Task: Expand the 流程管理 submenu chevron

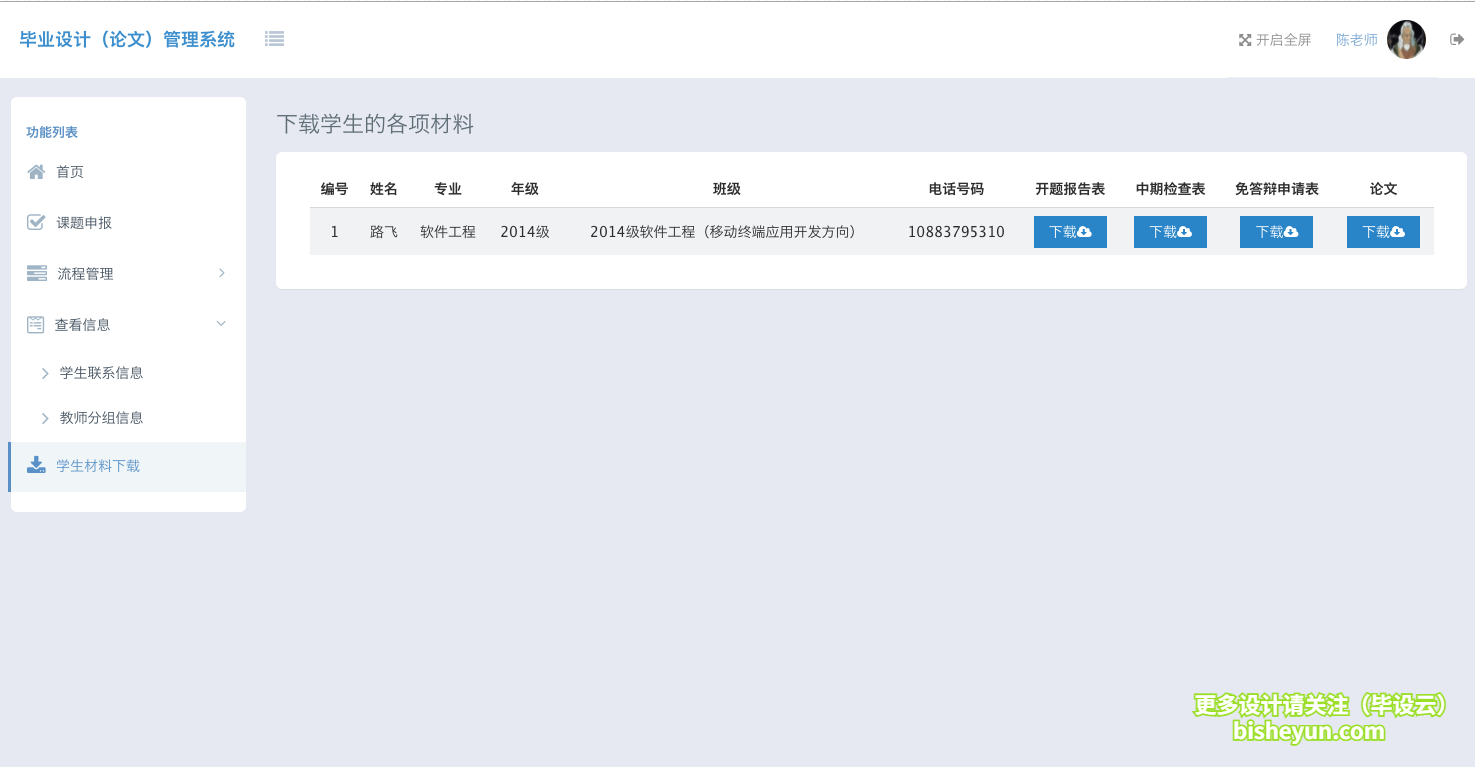Action: click(222, 272)
